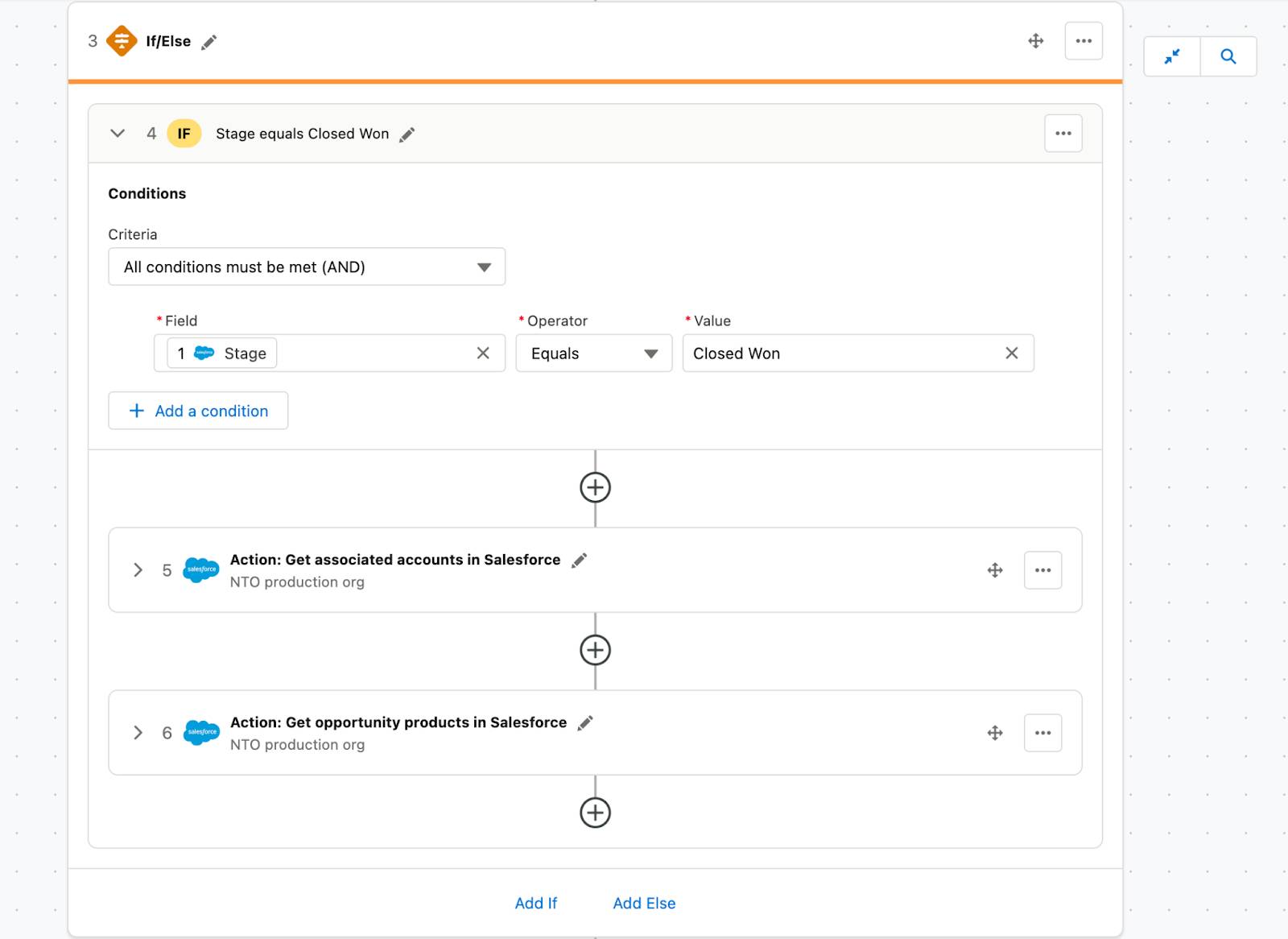This screenshot has width=1288, height=939.
Task: Open the Equals operator dropdown
Action: [594, 354]
